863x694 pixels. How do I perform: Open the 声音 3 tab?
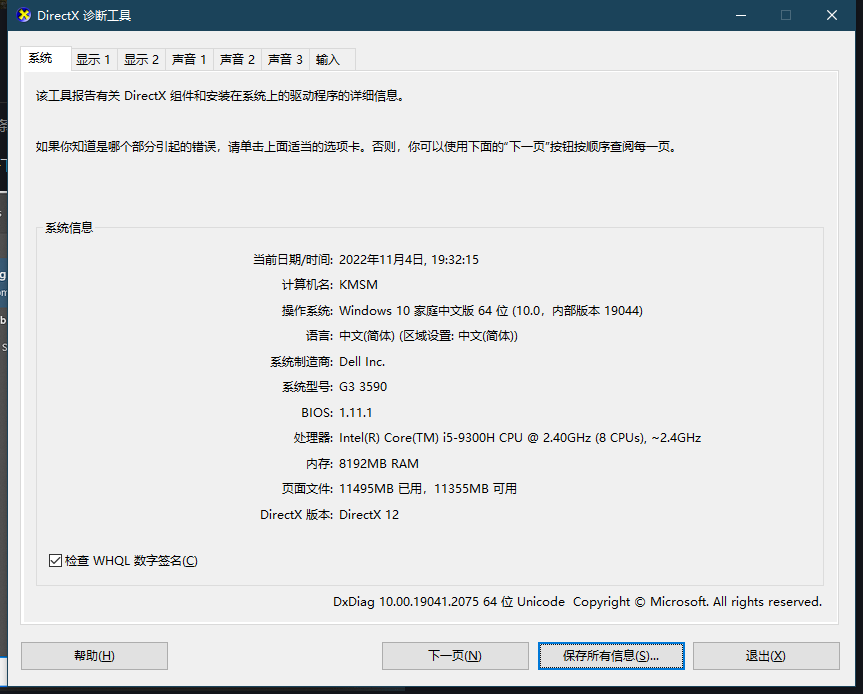tap(285, 59)
